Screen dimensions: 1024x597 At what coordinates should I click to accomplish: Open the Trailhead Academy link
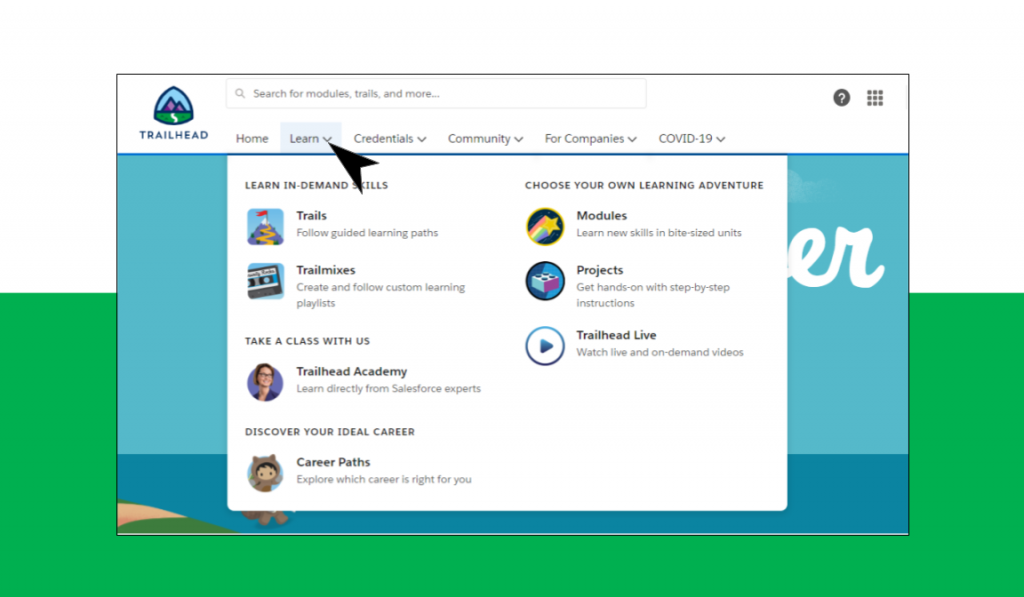click(351, 371)
